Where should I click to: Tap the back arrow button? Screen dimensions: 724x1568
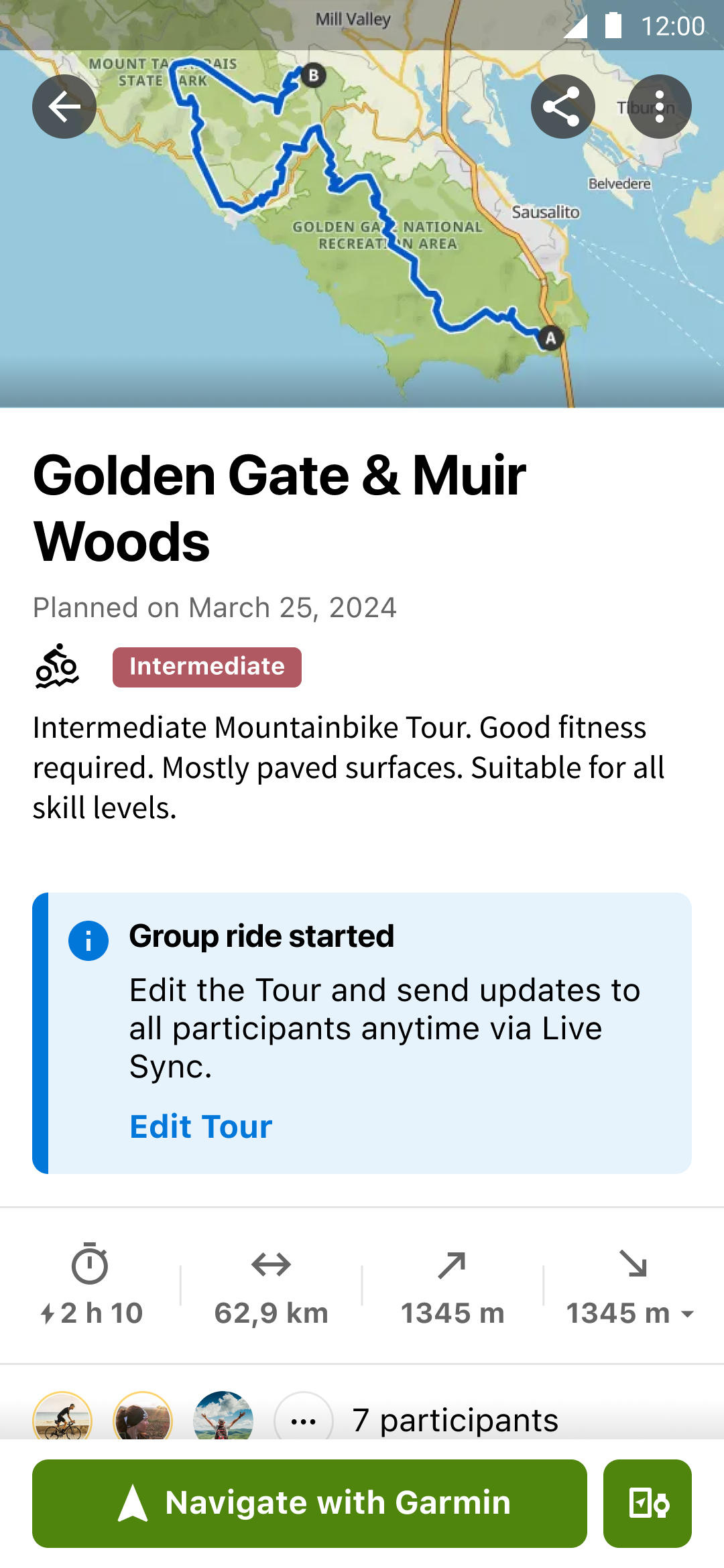point(64,107)
